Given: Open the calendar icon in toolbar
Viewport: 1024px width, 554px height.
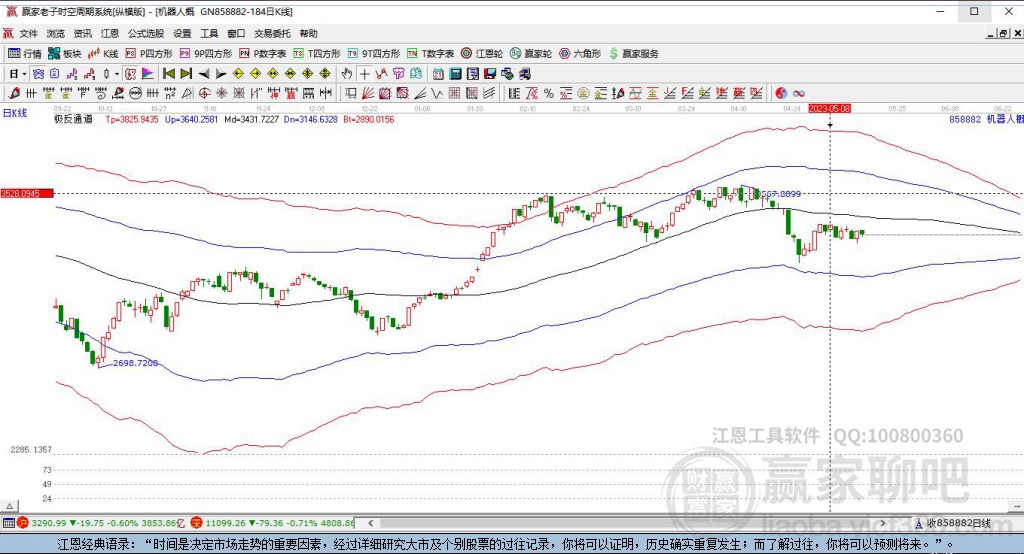Looking at the screenshot, I should (x=438, y=74).
